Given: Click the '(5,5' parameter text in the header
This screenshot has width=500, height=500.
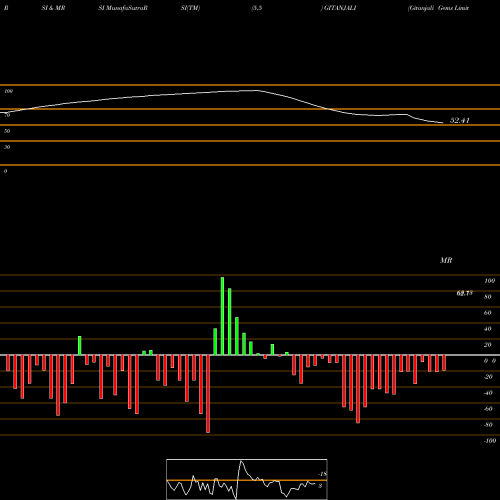Looking at the screenshot, I should (x=256, y=8).
